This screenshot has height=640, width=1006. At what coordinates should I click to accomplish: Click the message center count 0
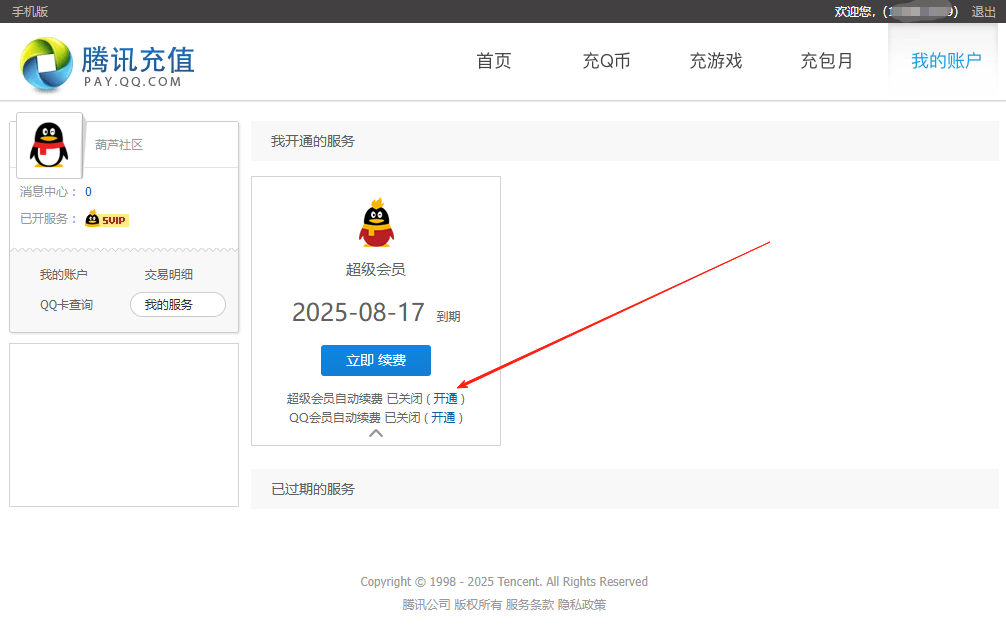(x=89, y=192)
